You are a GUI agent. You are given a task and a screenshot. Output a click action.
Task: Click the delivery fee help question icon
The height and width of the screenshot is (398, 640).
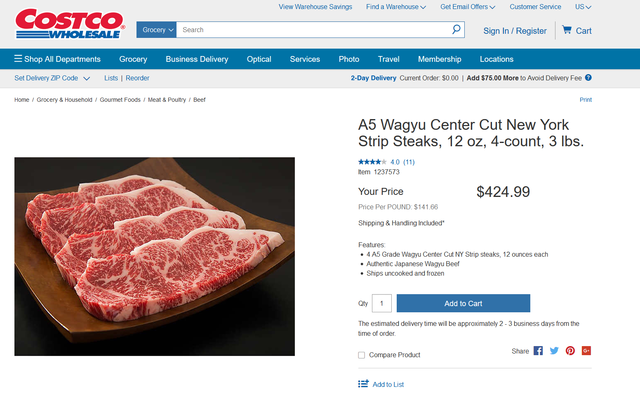click(588, 78)
